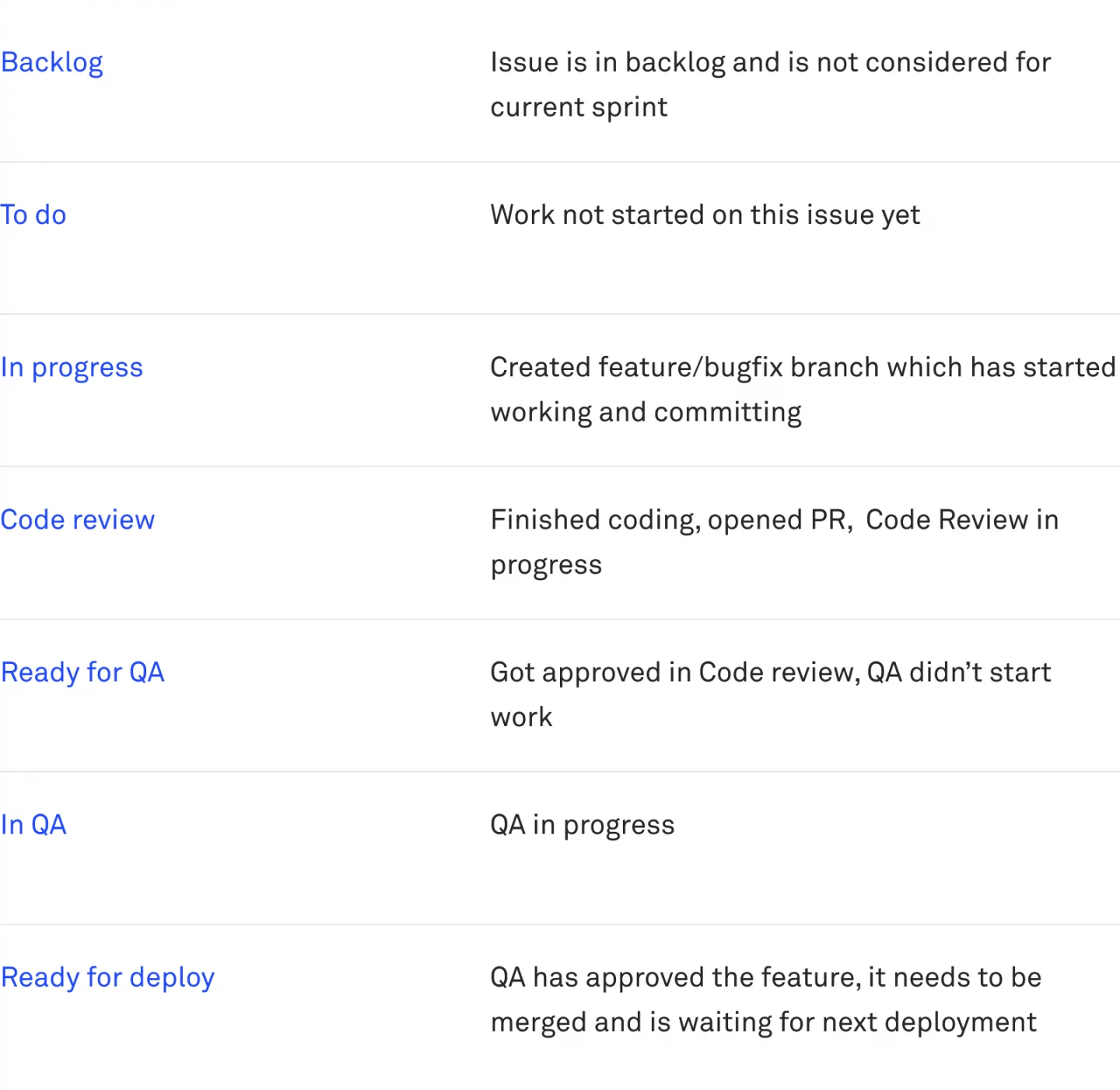The height and width of the screenshot is (1090, 1120).
Task: Click the 'Work not started on this issue yet' text
Action: tap(705, 215)
